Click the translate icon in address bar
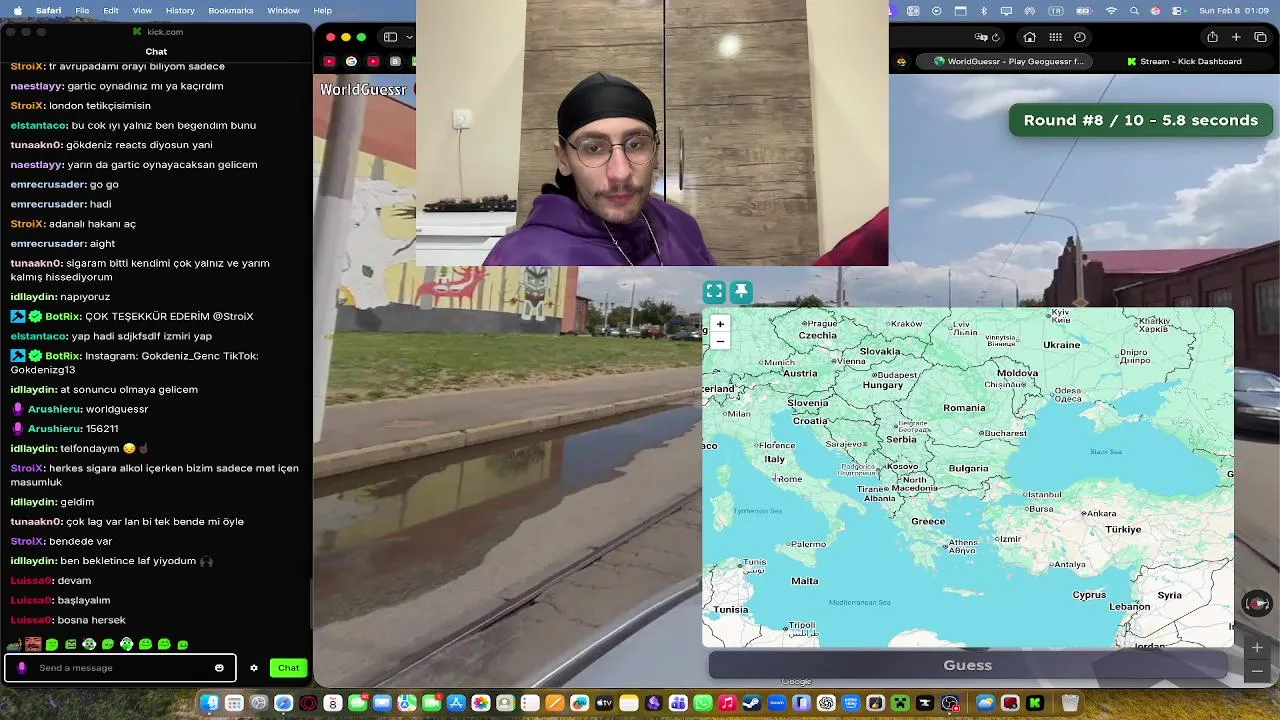 (x=981, y=37)
